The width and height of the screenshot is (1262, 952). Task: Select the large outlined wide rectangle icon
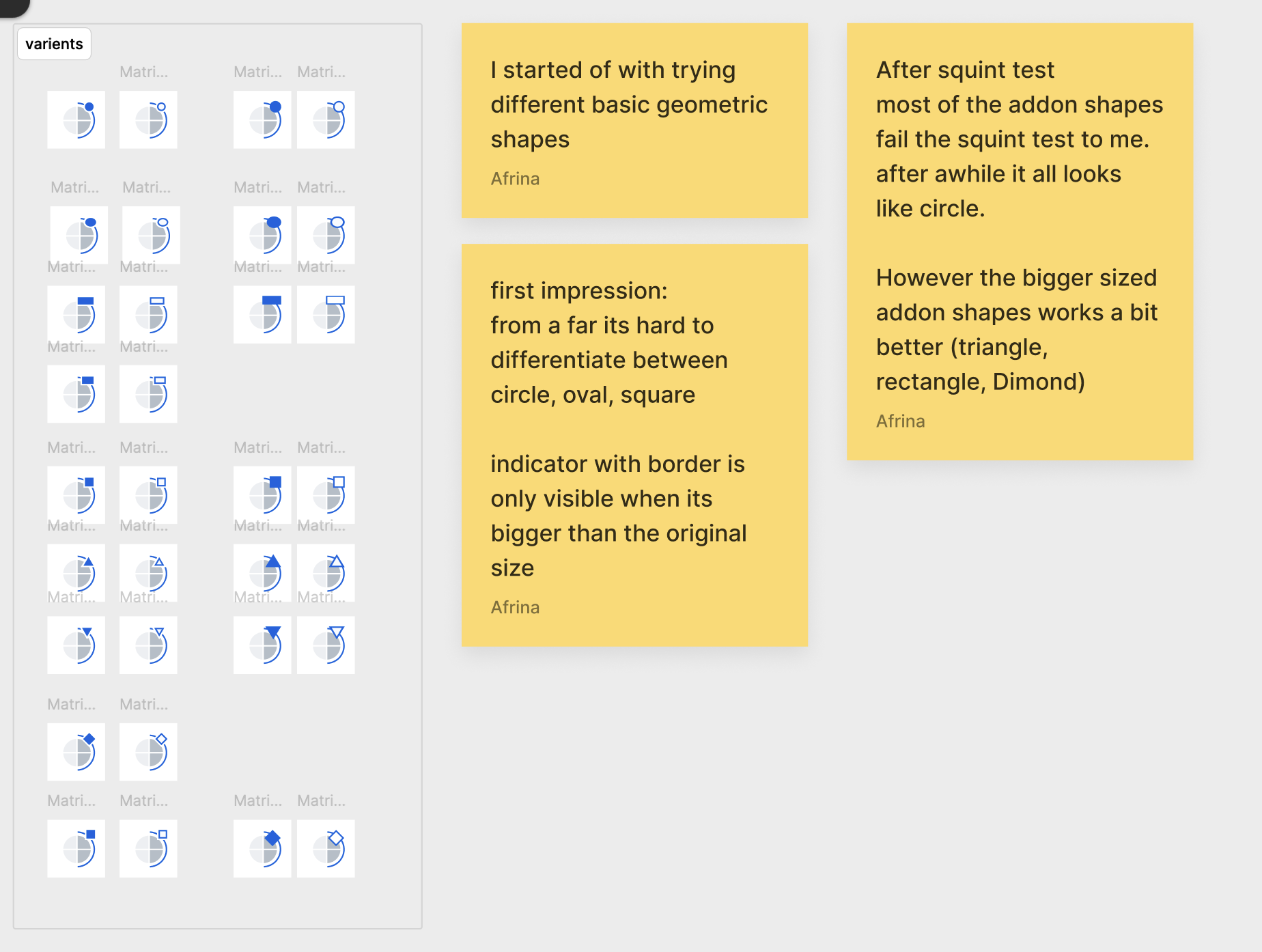(326, 315)
